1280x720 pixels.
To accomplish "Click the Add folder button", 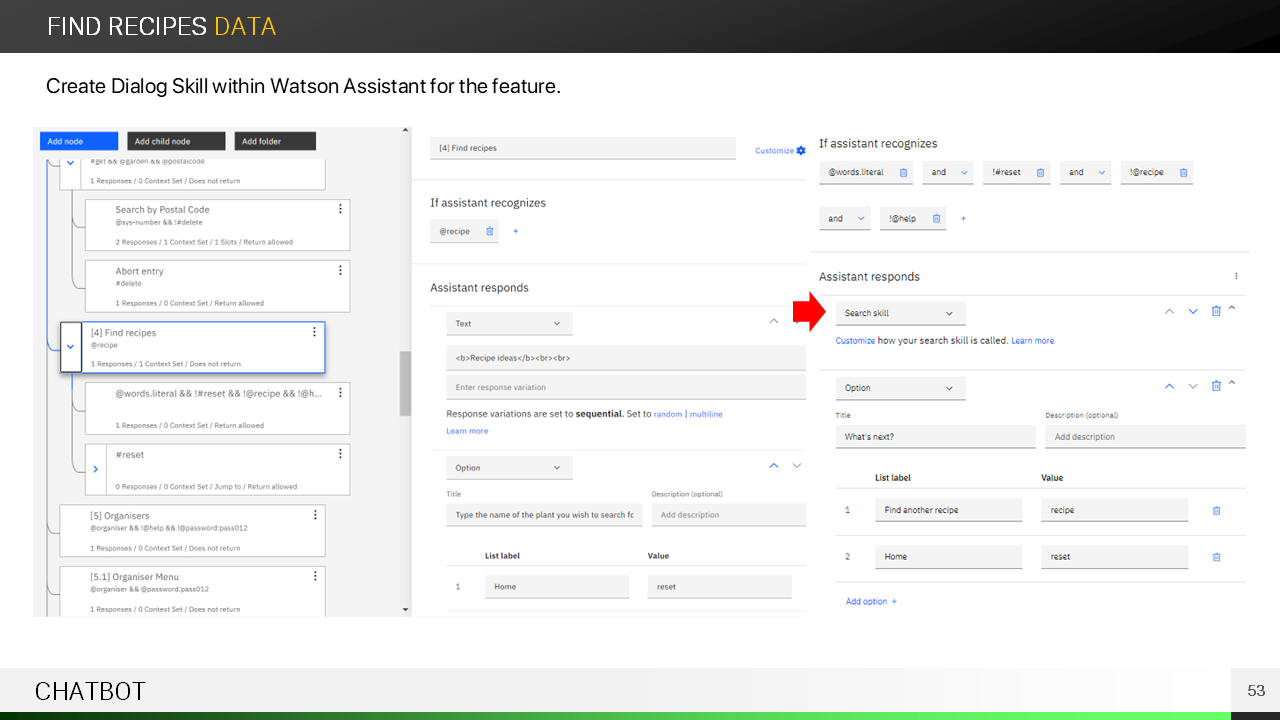I will (x=275, y=141).
